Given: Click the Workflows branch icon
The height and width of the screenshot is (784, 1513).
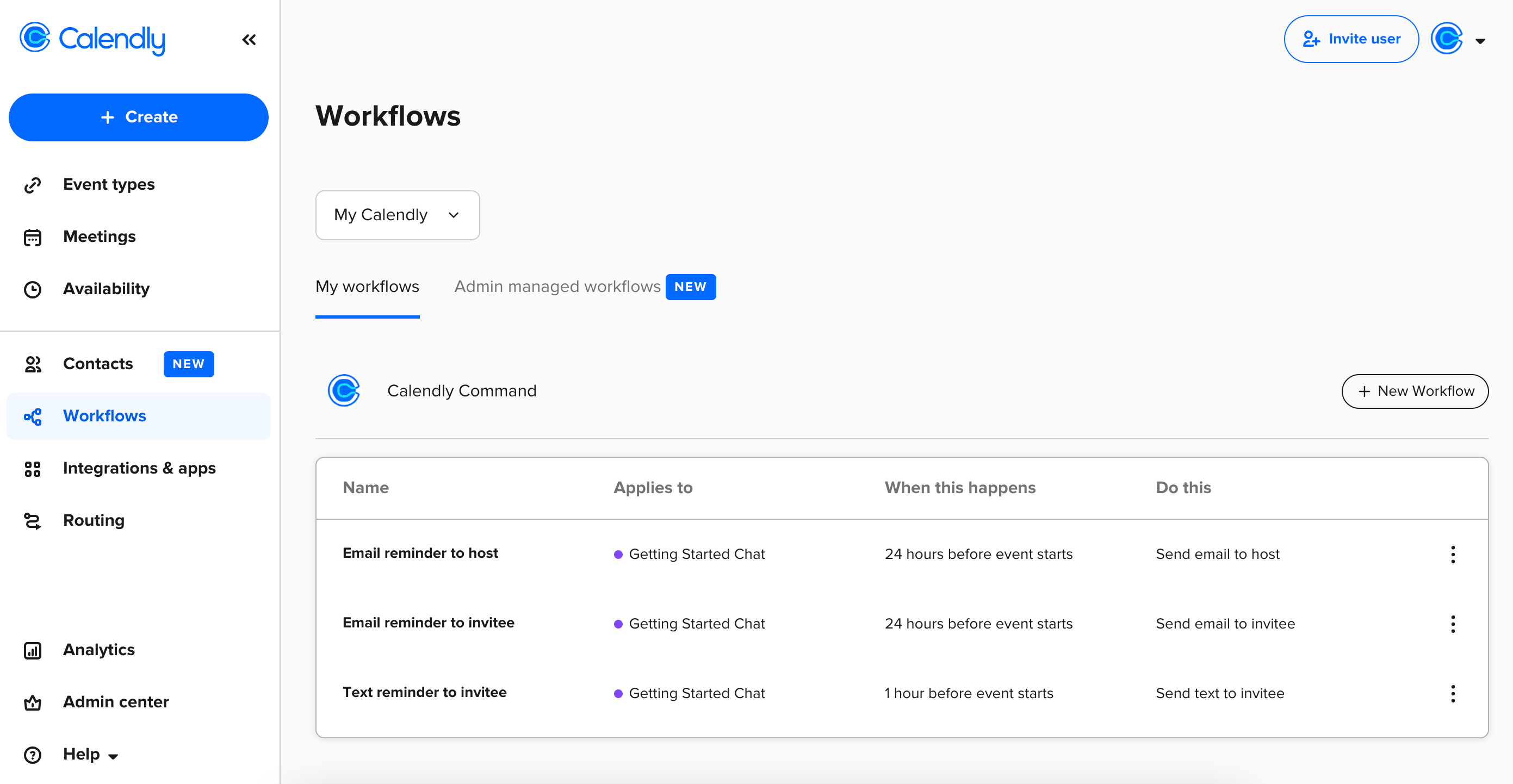Looking at the screenshot, I should (x=32, y=416).
